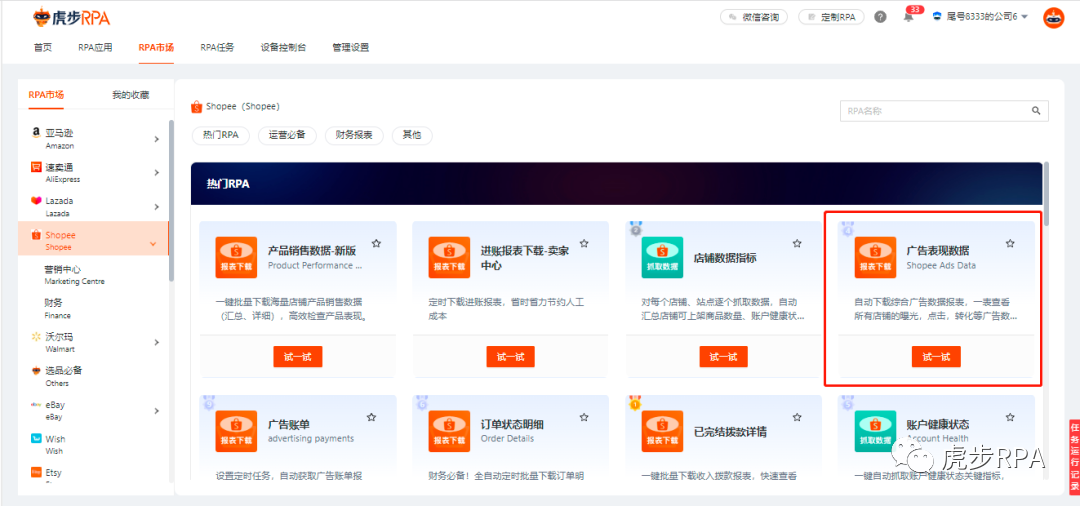Image resolution: width=1080 pixels, height=506 pixels.
Task: Click 进账报表下载 orange report icon
Action: tap(449, 257)
